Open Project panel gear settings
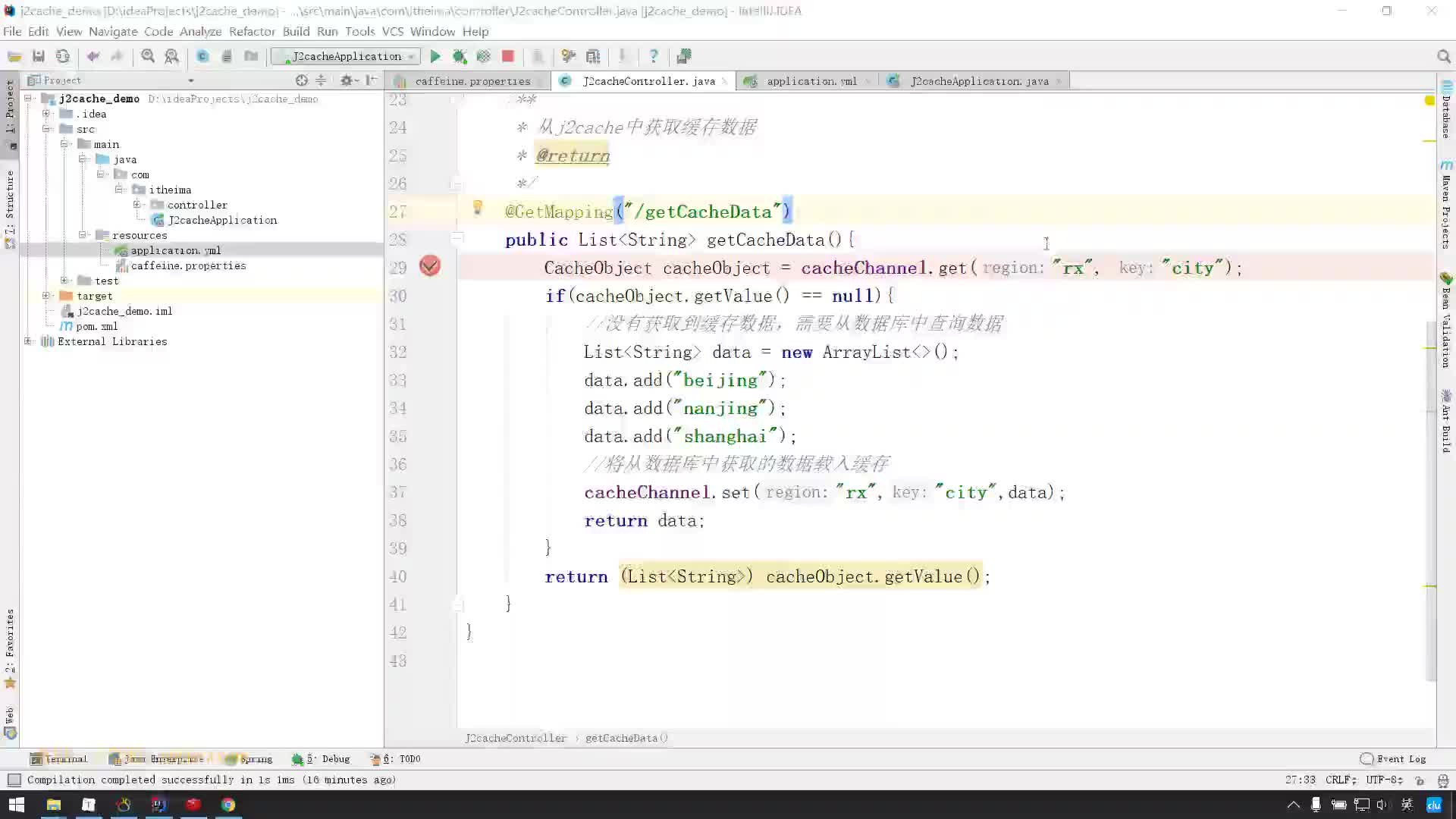 [348, 80]
